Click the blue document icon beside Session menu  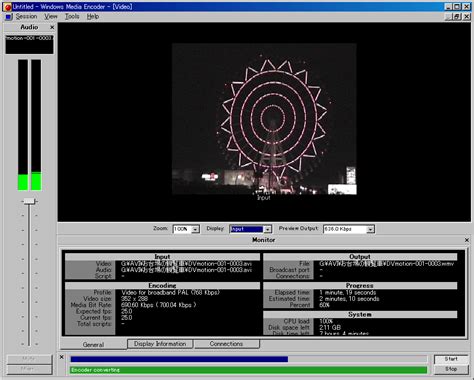[x=8, y=16]
